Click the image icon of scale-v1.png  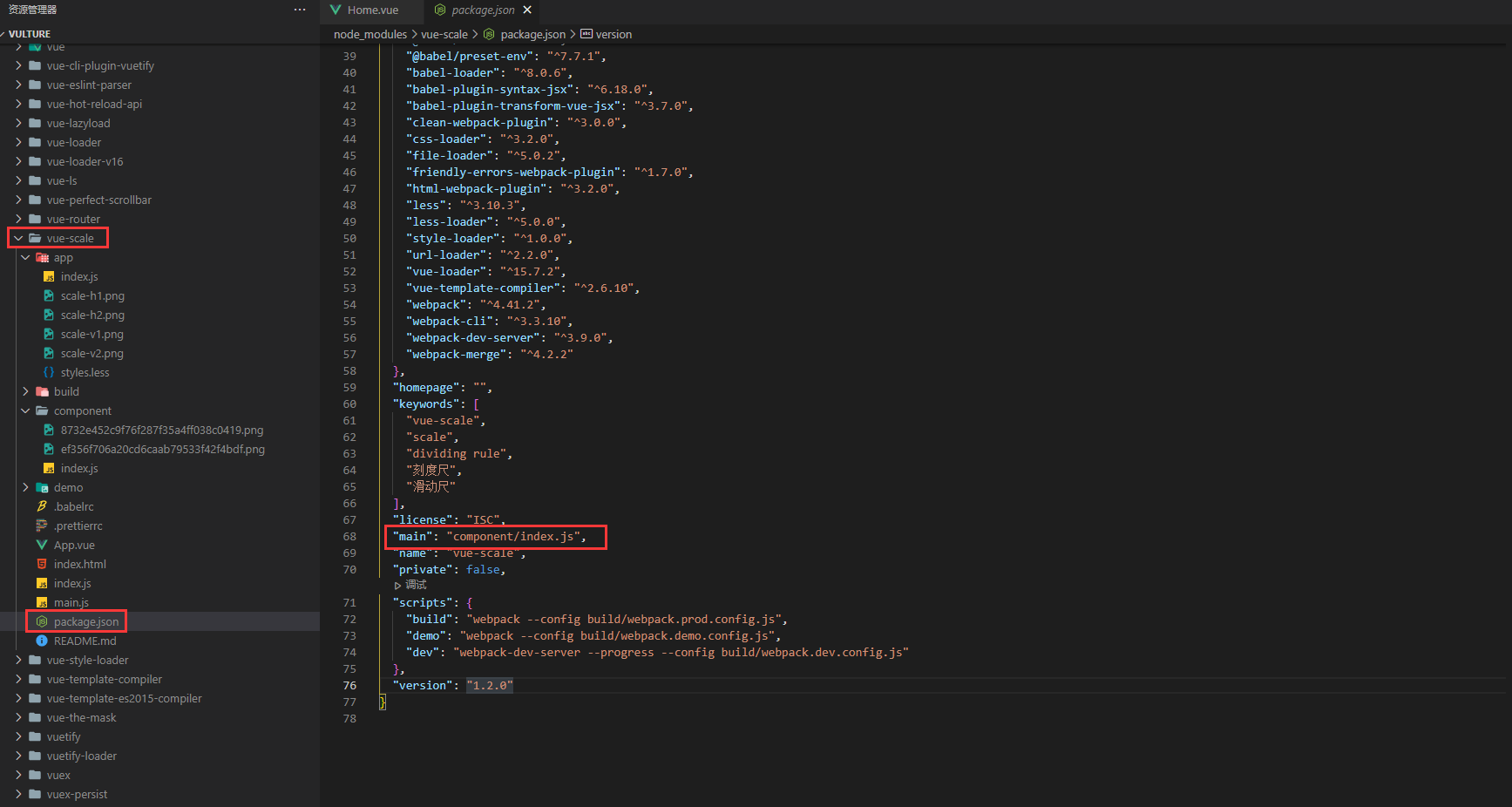(x=49, y=334)
